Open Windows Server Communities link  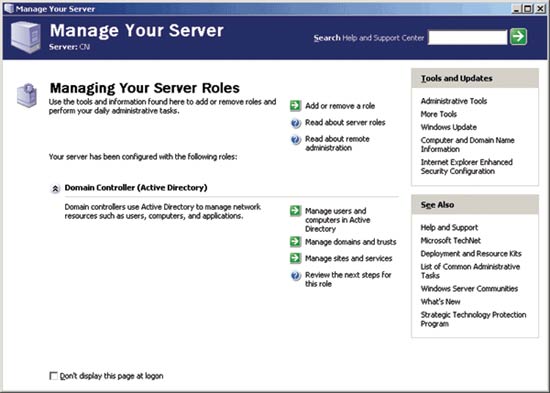click(469, 288)
